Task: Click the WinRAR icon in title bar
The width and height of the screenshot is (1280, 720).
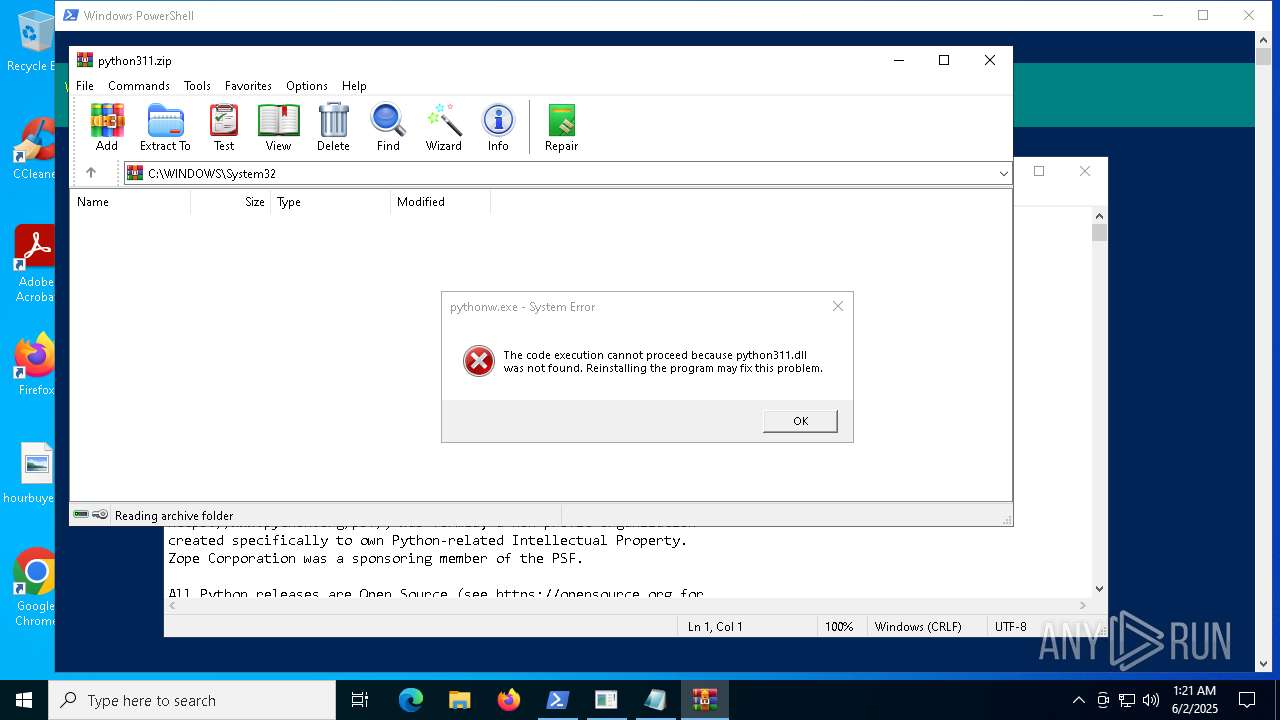Action: click(x=85, y=60)
